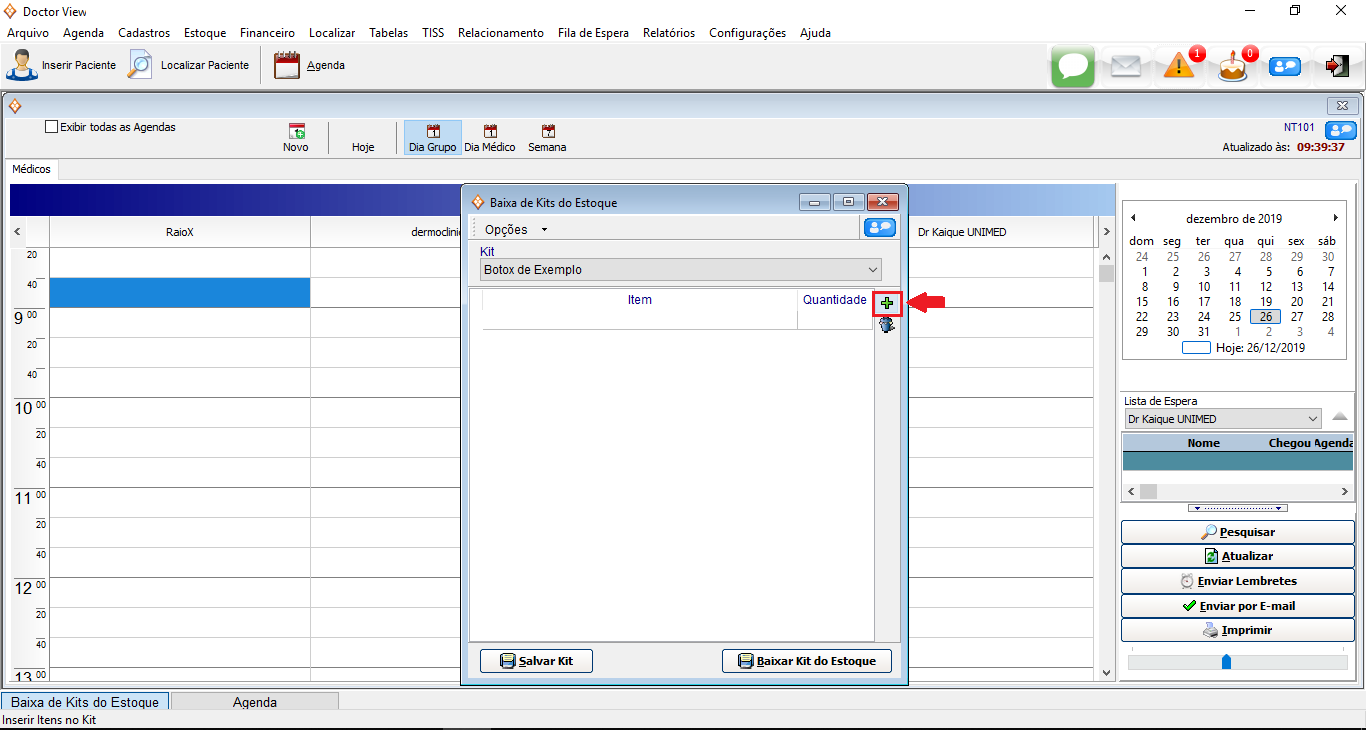
Task: Open the green chat bubble icon
Action: coord(1073,66)
